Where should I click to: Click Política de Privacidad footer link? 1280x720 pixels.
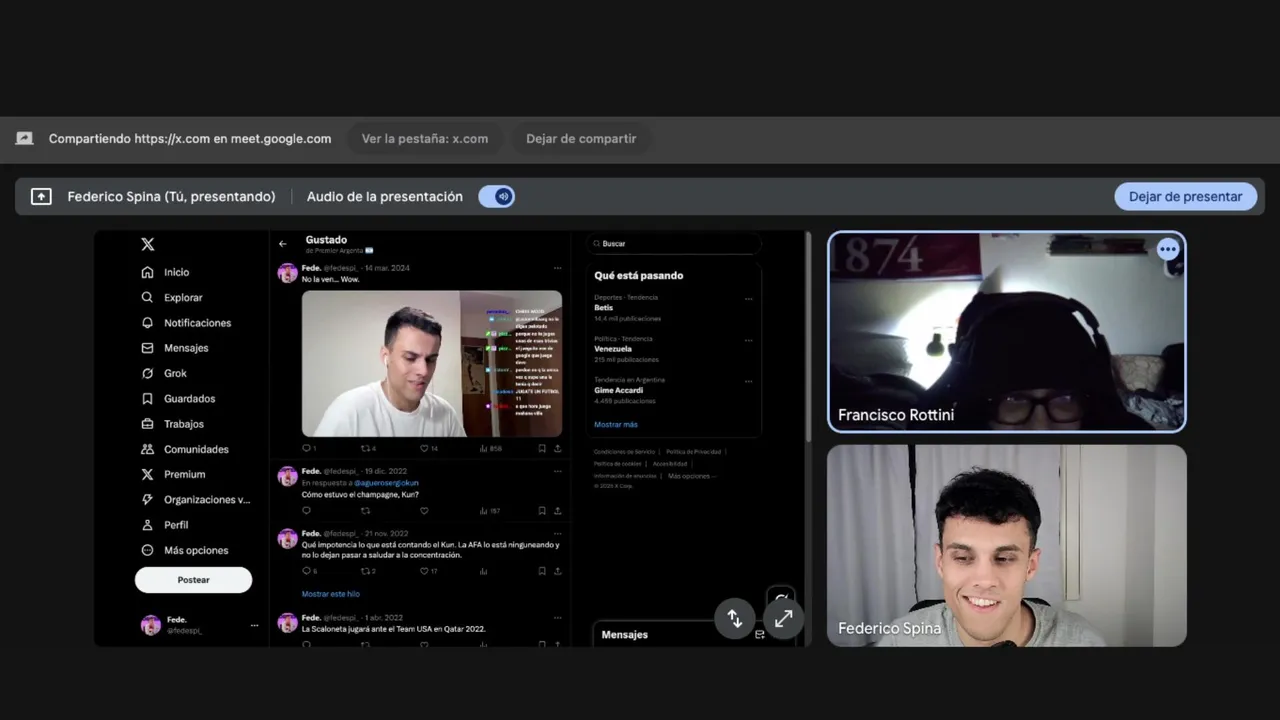(693, 452)
